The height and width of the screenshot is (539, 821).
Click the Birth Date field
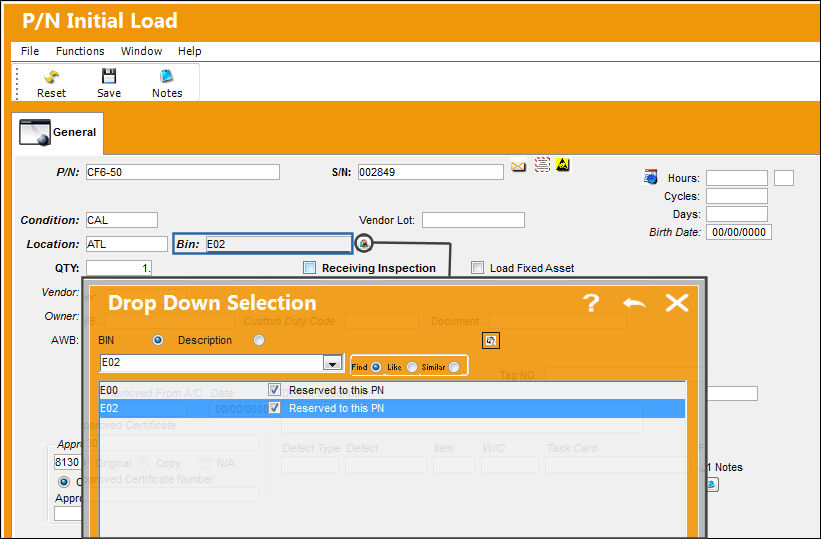click(739, 232)
